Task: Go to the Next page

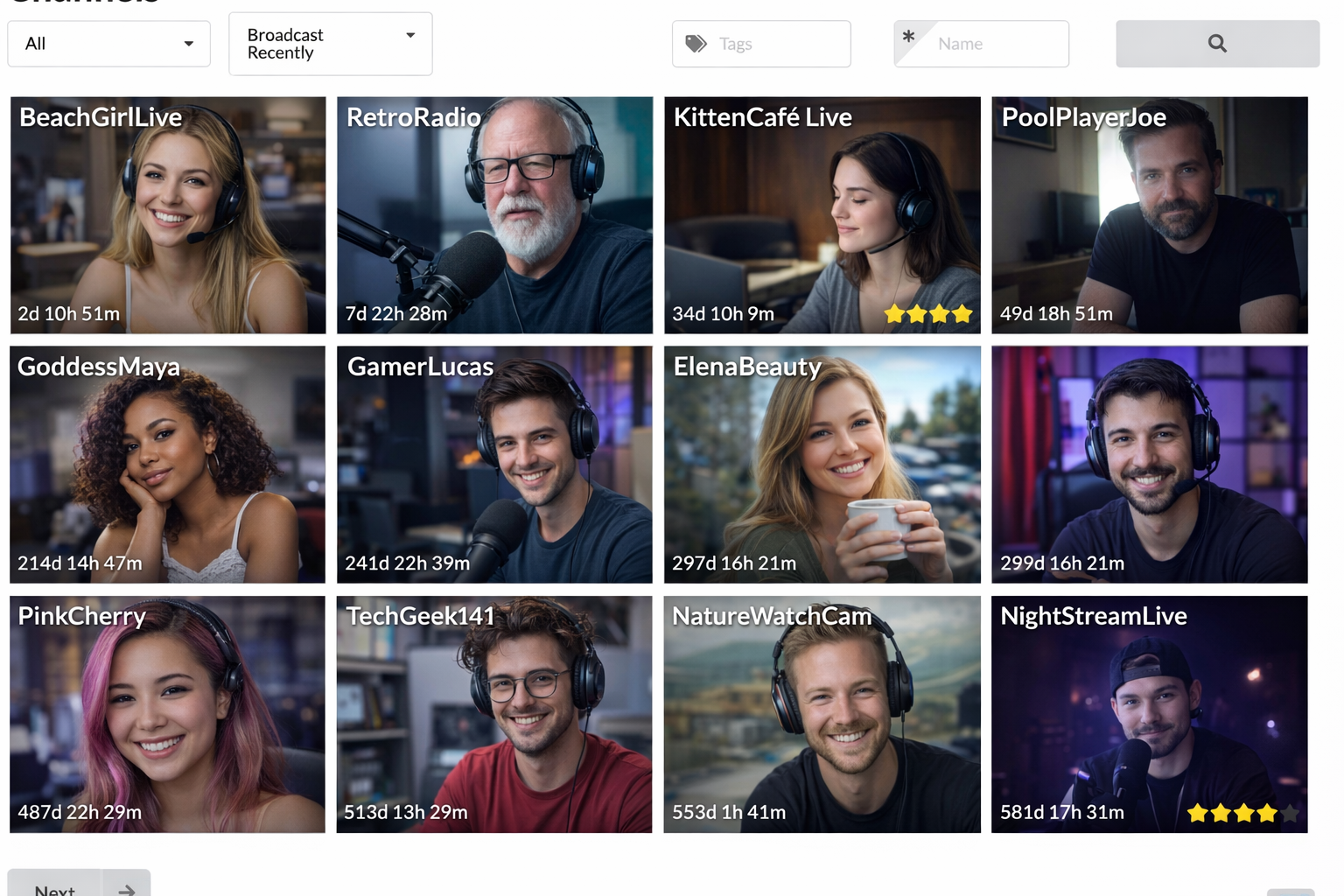Action: click(55, 887)
